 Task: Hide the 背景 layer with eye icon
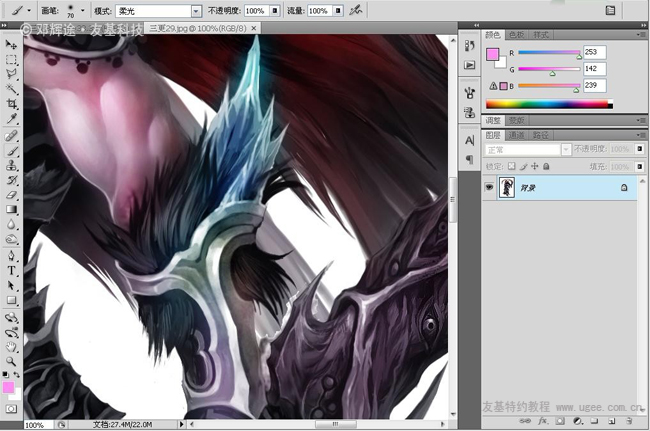489,188
